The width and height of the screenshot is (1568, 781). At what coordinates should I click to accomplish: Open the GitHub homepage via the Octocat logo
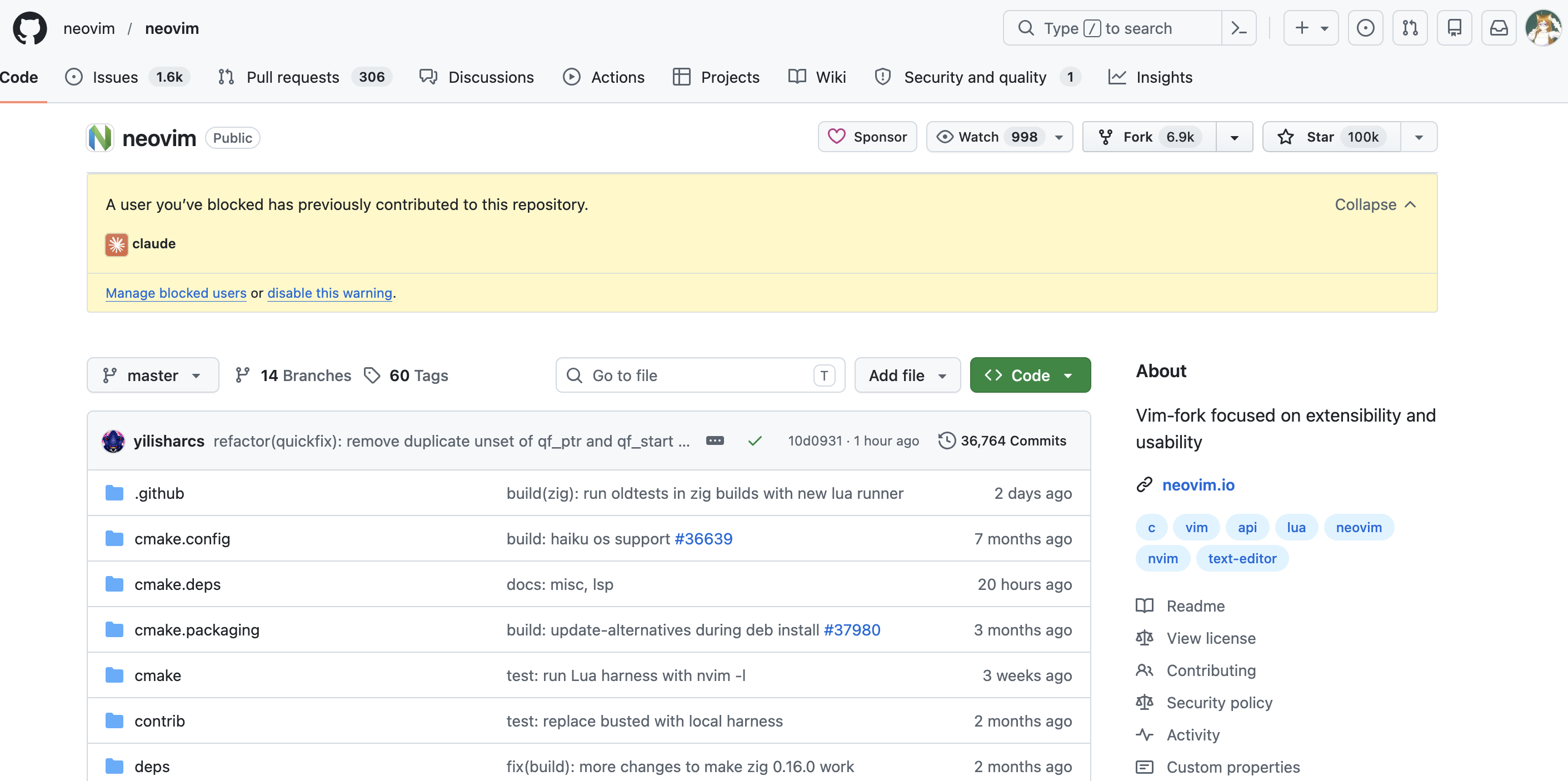pyautogui.click(x=30, y=28)
